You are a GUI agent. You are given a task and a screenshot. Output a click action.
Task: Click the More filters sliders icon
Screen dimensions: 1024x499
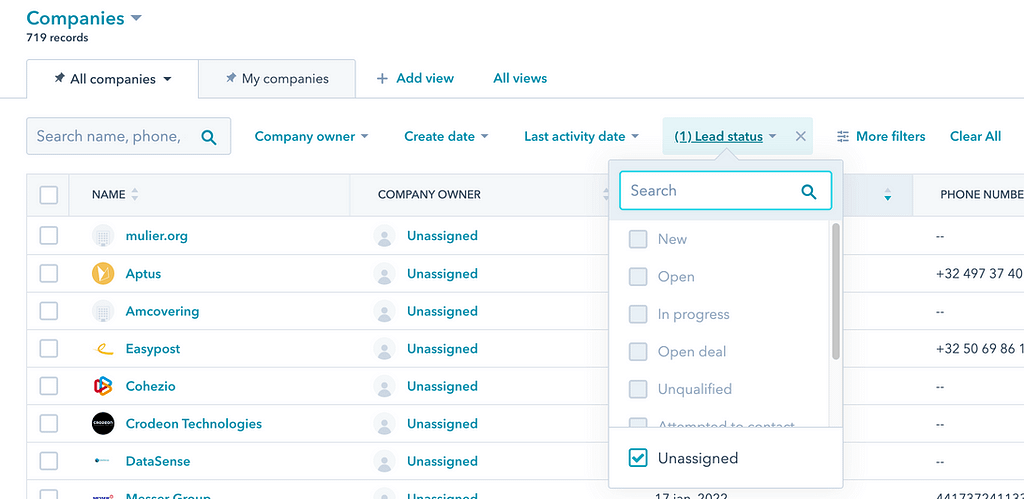click(843, 137)
